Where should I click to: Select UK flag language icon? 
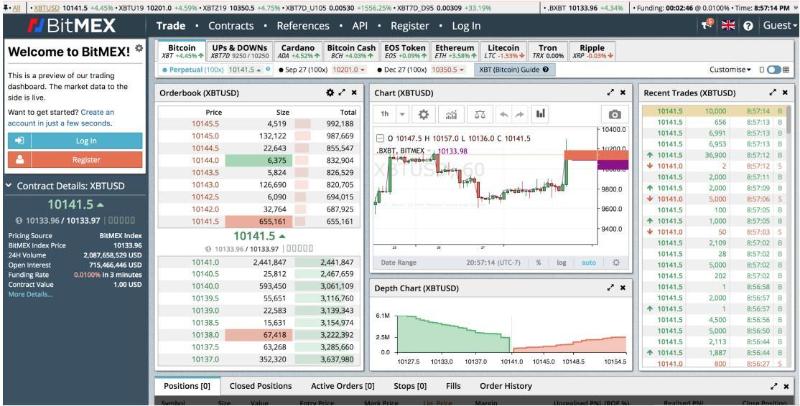coord(727,25)
